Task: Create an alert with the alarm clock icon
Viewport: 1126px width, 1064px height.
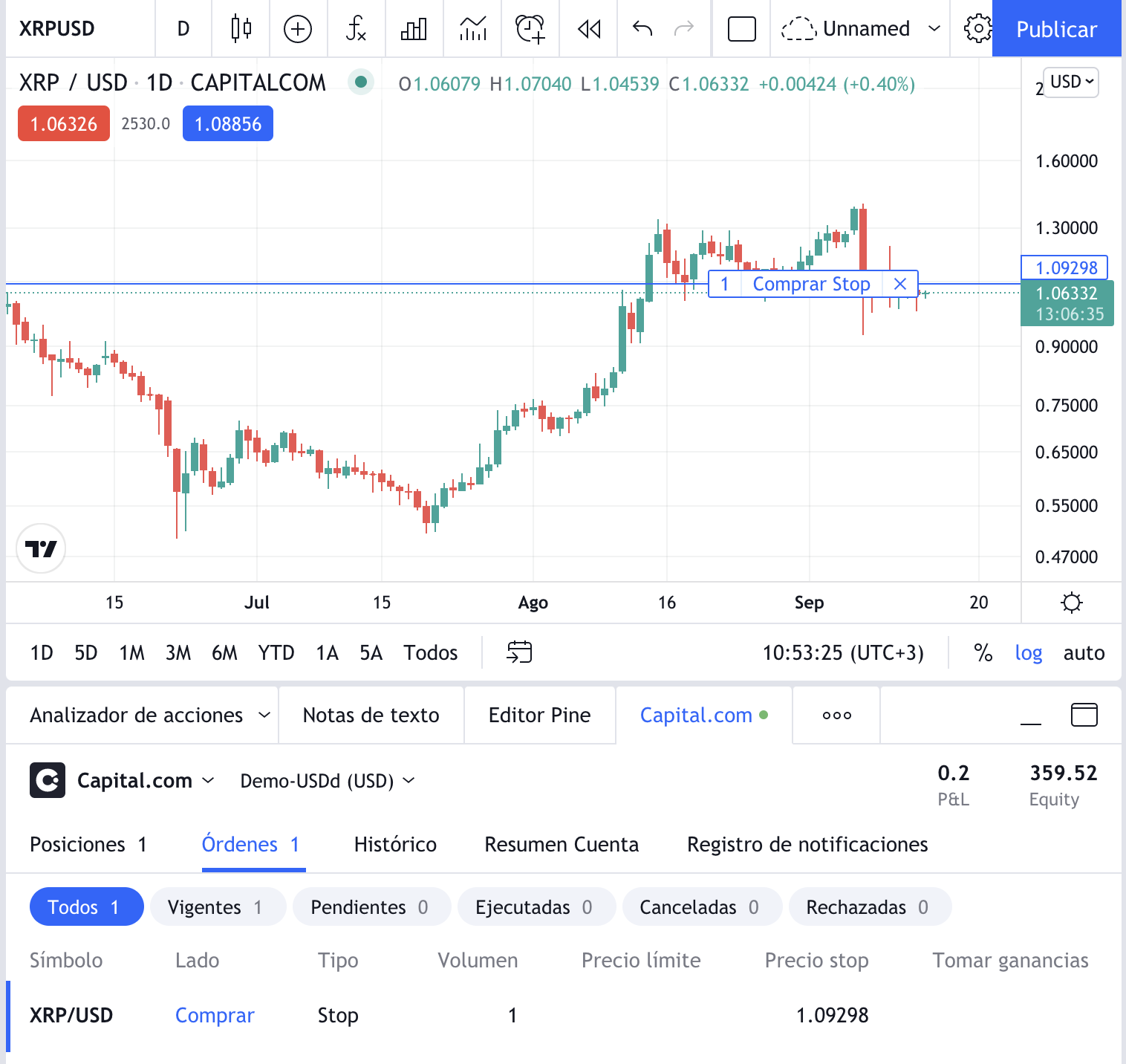Action: click(x=530, y=29)
